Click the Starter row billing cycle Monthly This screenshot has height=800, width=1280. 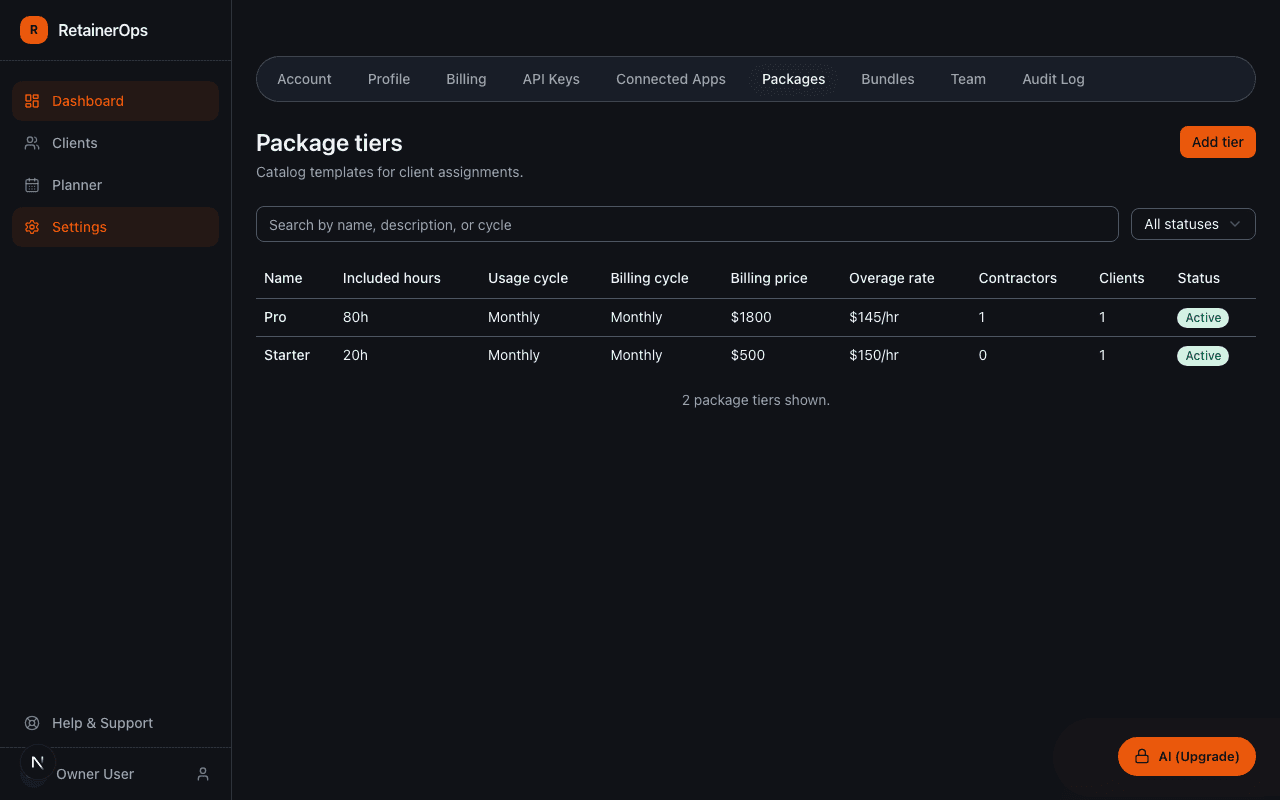click(x=637, y=355)
